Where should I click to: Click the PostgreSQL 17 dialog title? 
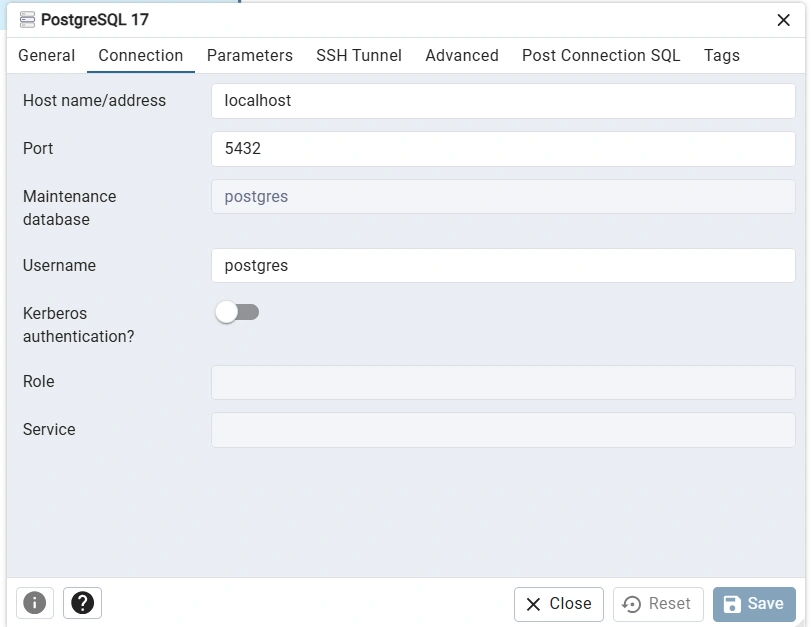tap(95, 20)
